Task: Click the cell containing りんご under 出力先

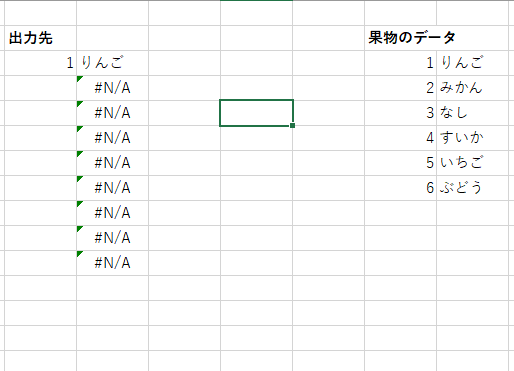Action: (x=112, y=63)
